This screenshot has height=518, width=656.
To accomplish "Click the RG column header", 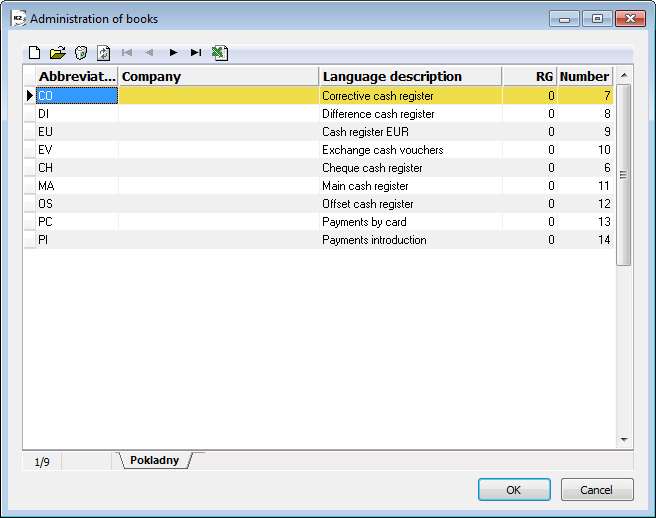I will (530, 76).
